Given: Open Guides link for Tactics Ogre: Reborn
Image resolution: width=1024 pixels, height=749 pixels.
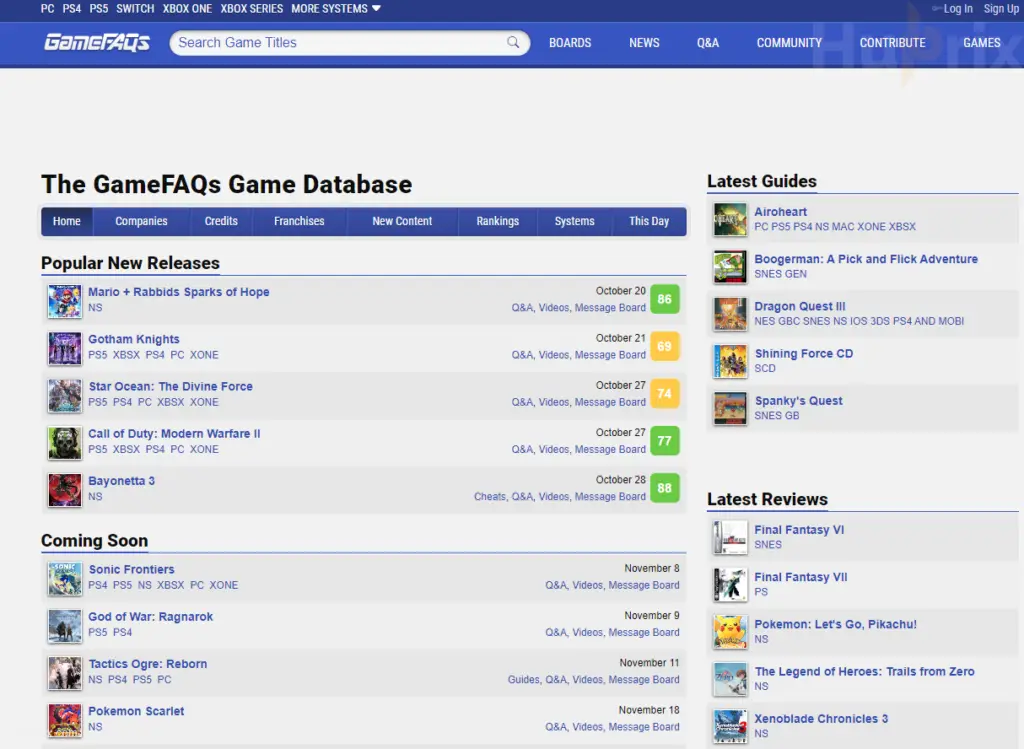Looking at the screenshot, I should pos(524,679).
